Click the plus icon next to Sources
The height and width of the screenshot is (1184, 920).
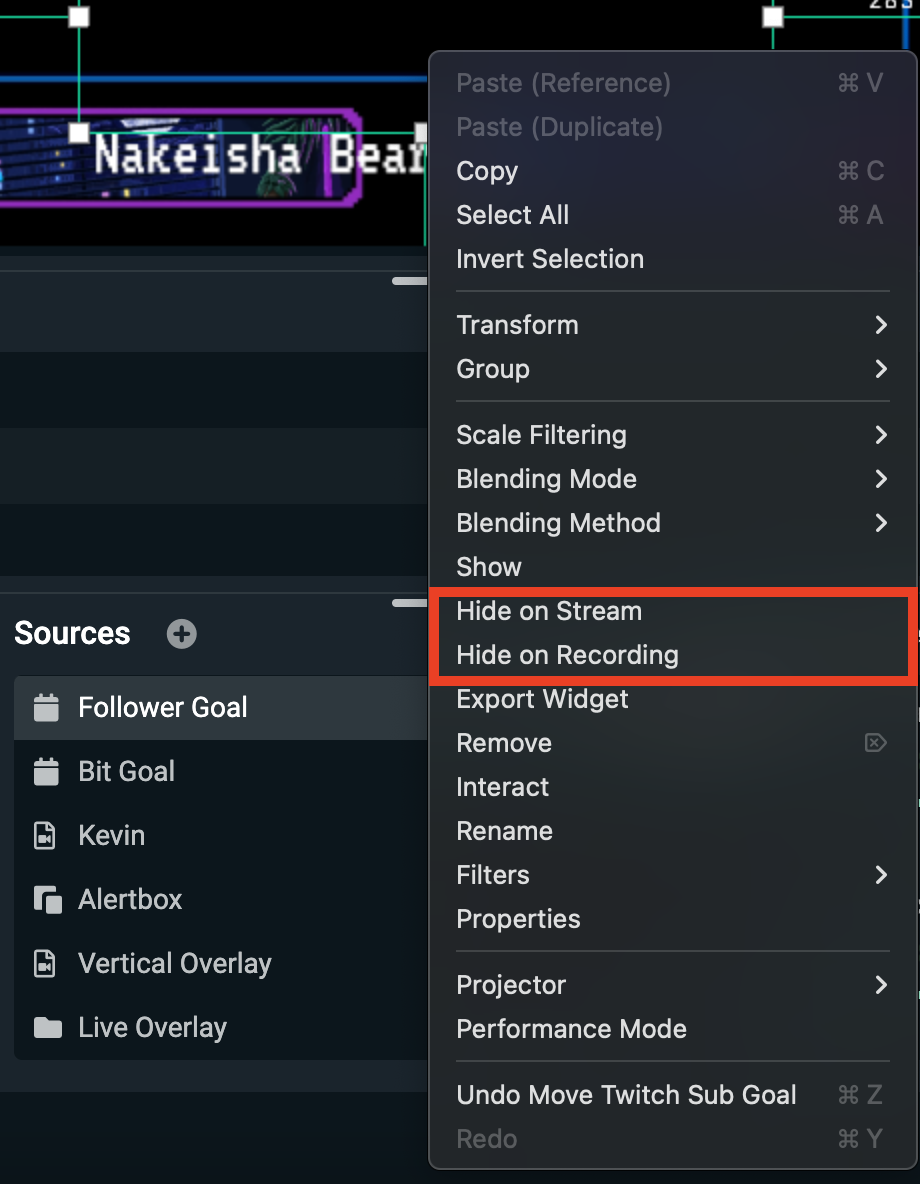[x=181, y=634]
